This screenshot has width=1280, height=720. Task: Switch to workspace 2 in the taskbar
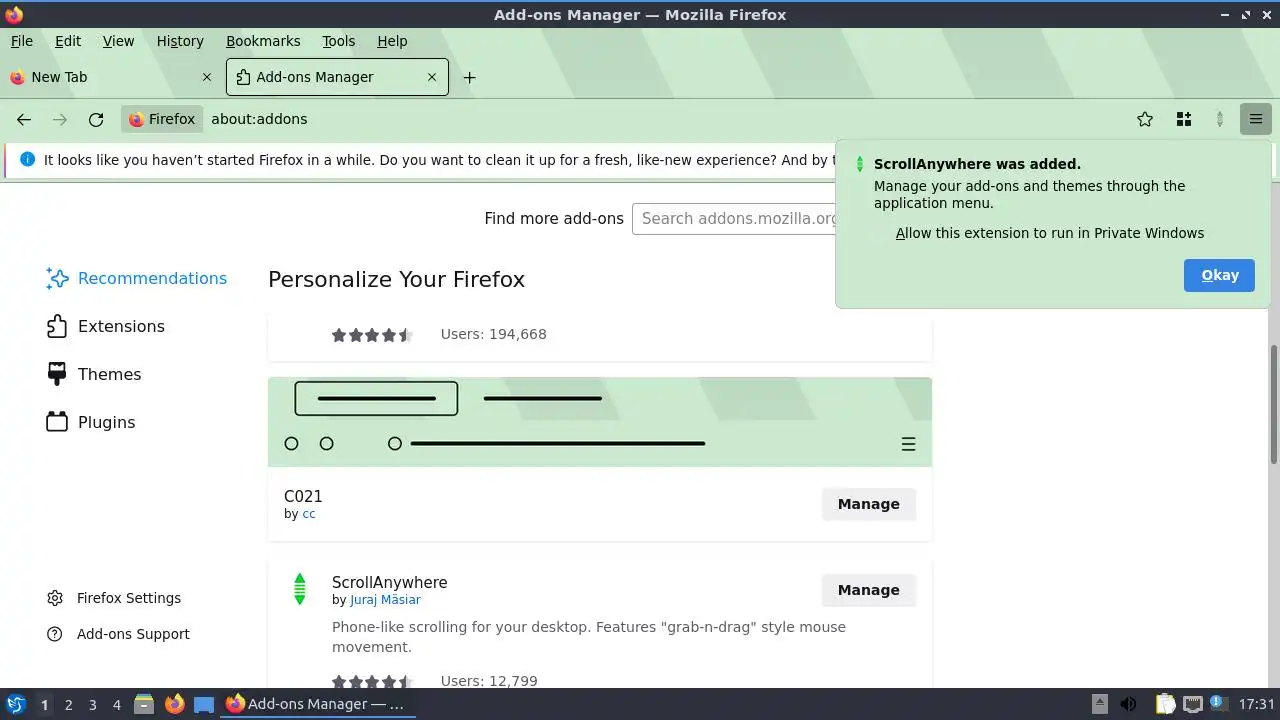tap(68, 704)
